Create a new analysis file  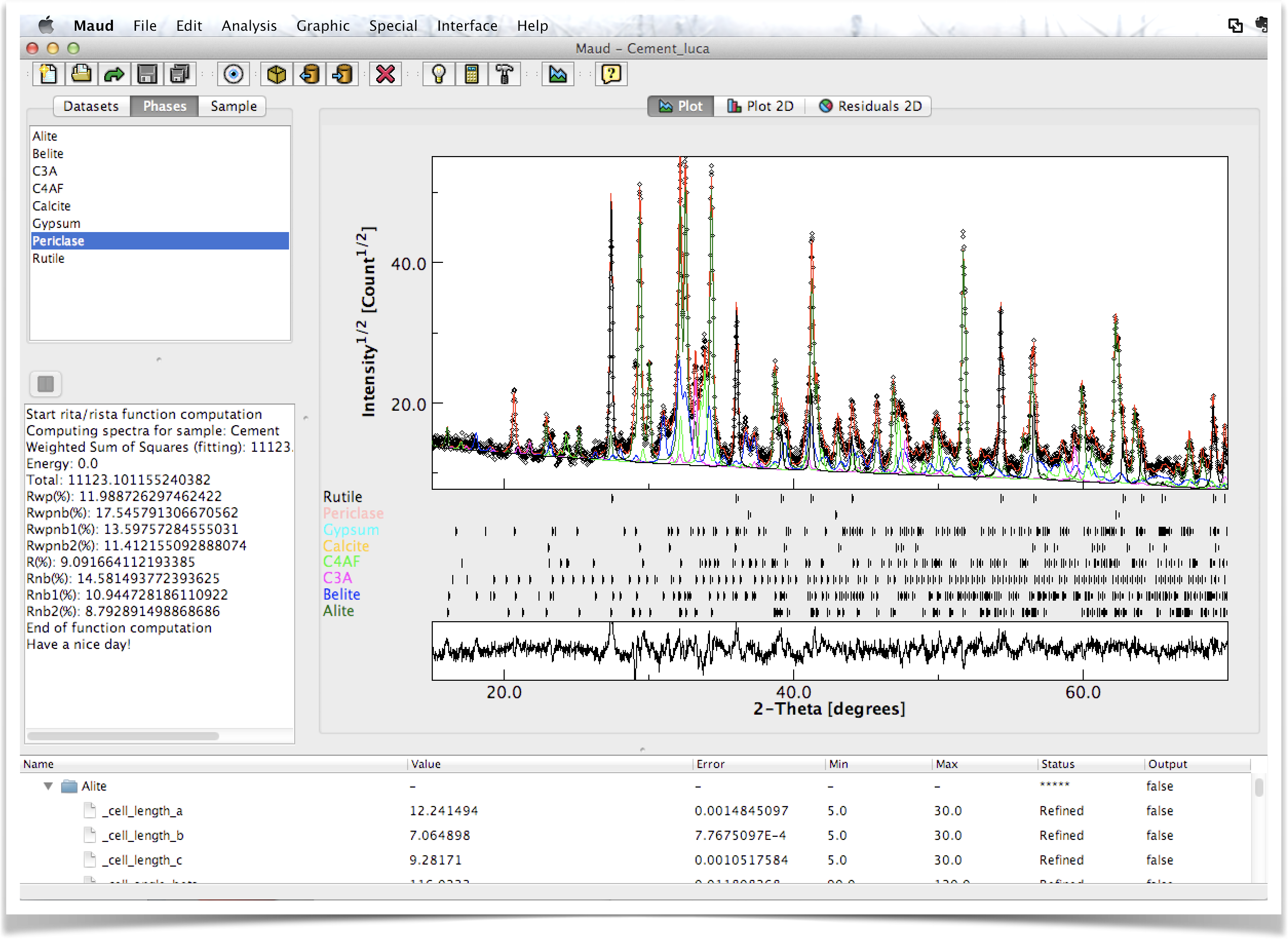pos(48,74)
